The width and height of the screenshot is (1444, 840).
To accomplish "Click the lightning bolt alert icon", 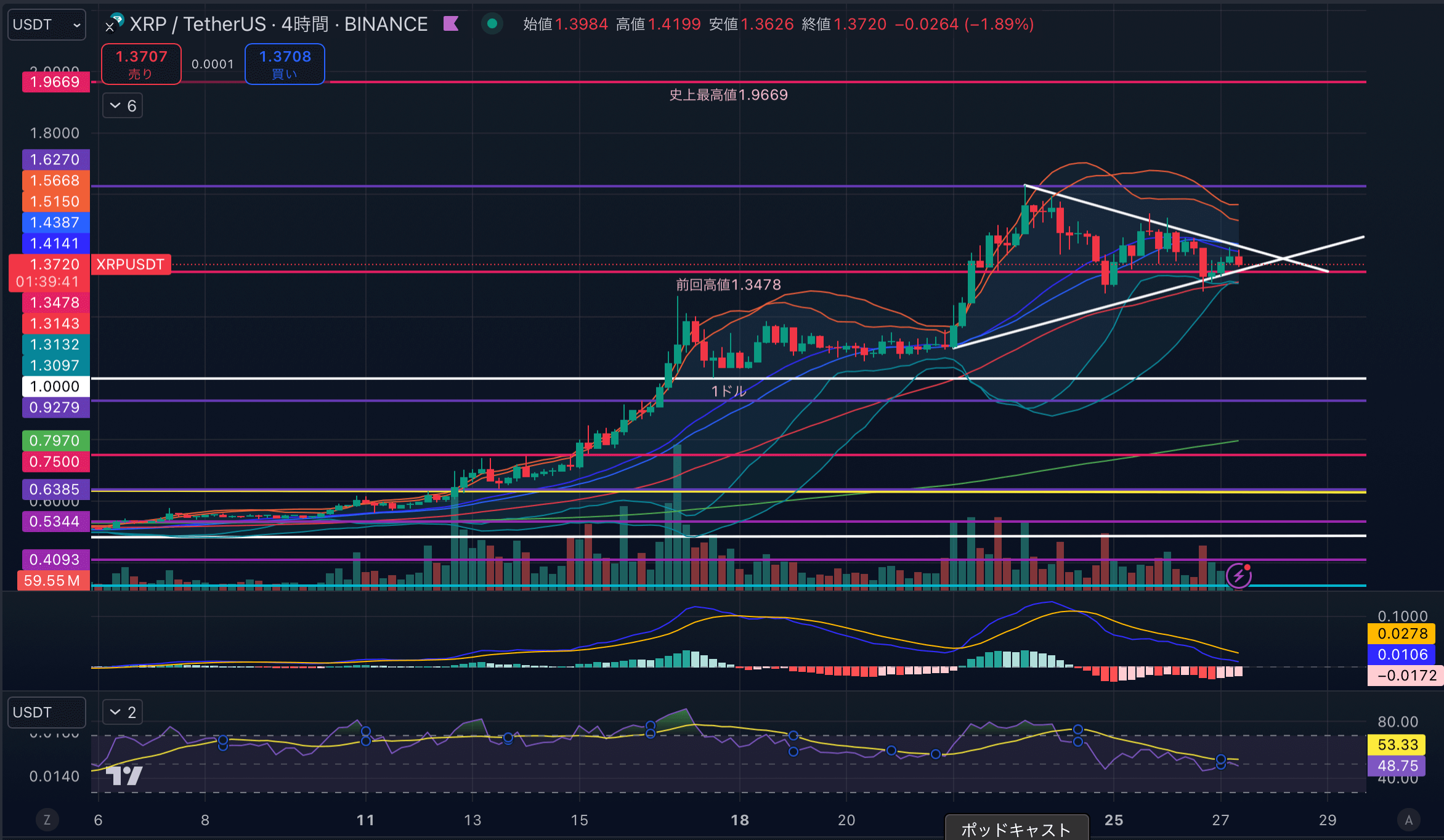I will click(1238, 576).
